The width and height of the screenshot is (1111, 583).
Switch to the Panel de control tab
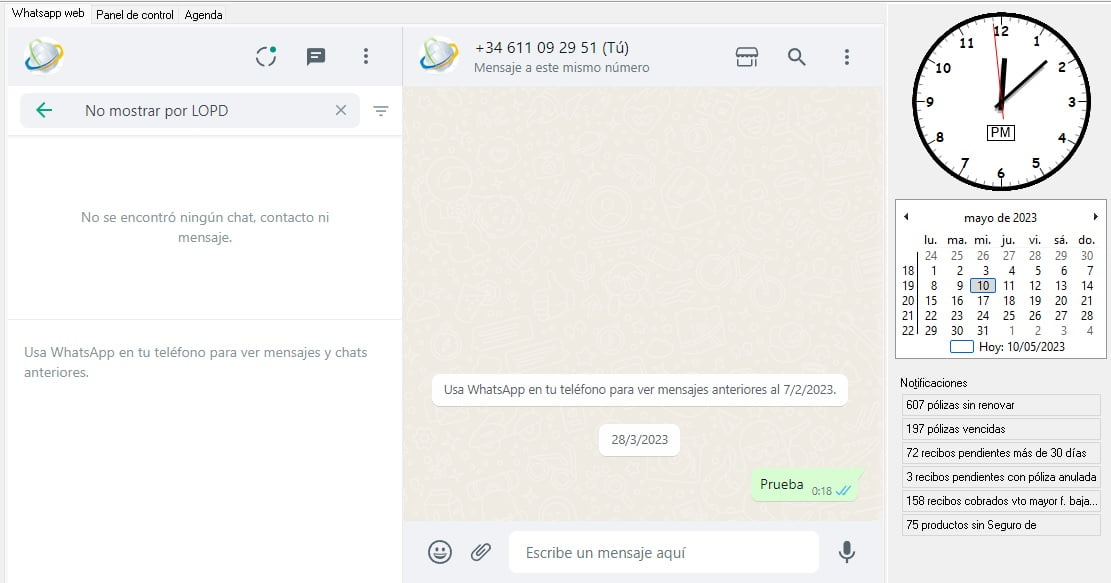pos(135,15)
